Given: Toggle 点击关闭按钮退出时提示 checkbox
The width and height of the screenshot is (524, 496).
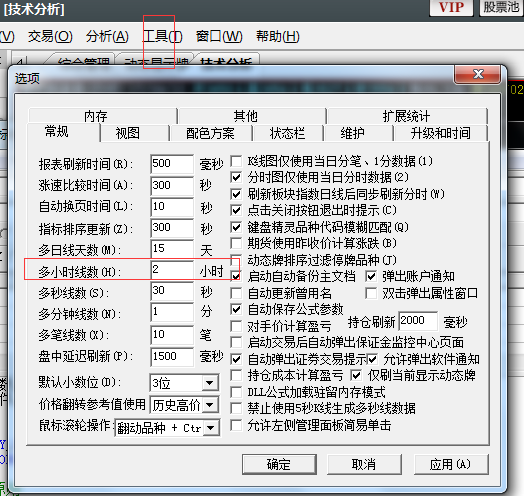Looking at the screenshot, I should pos(236,210).
